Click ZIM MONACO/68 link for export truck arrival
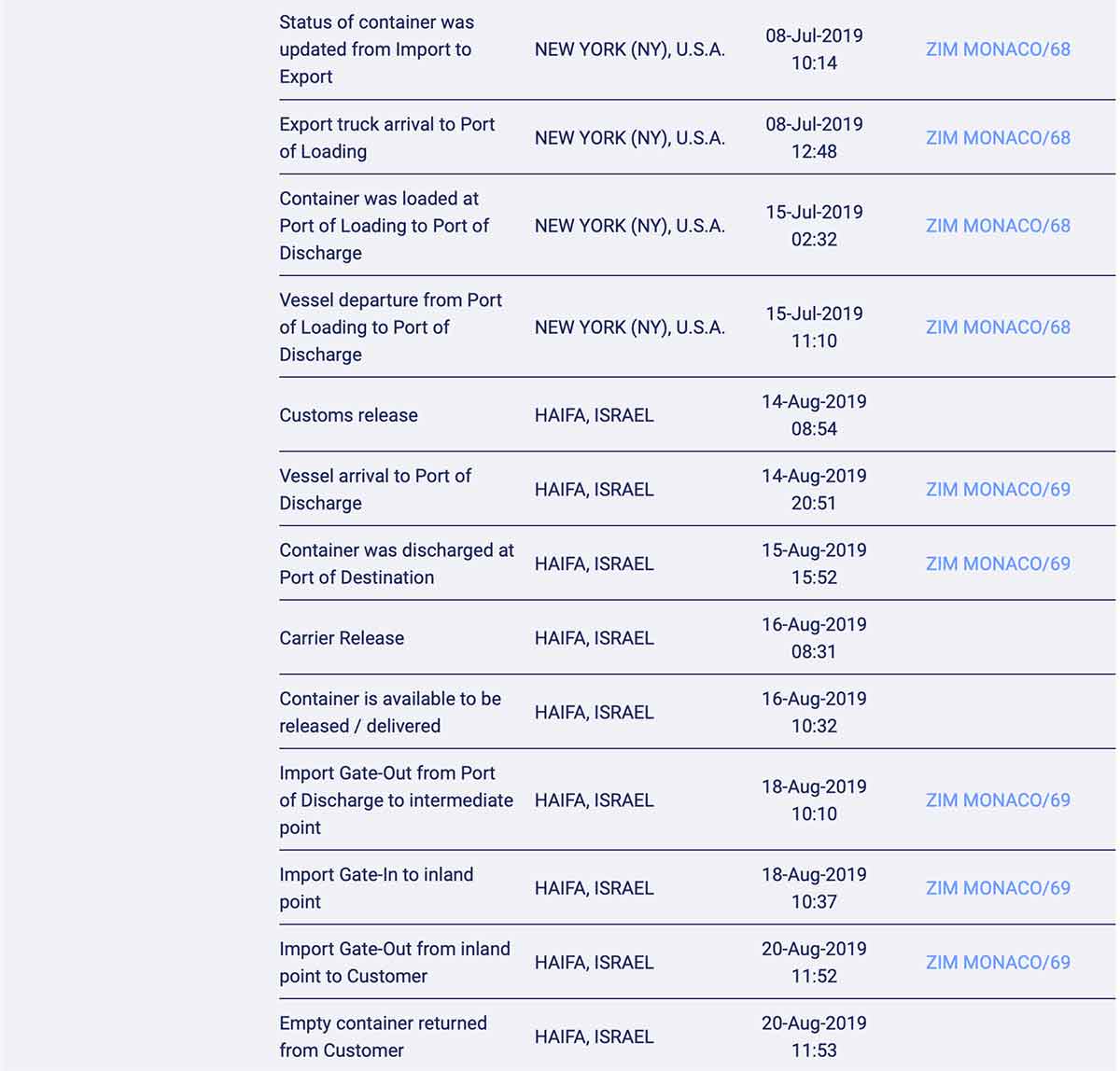This screenshot has height=1071, width=1120. pos(997,138)
